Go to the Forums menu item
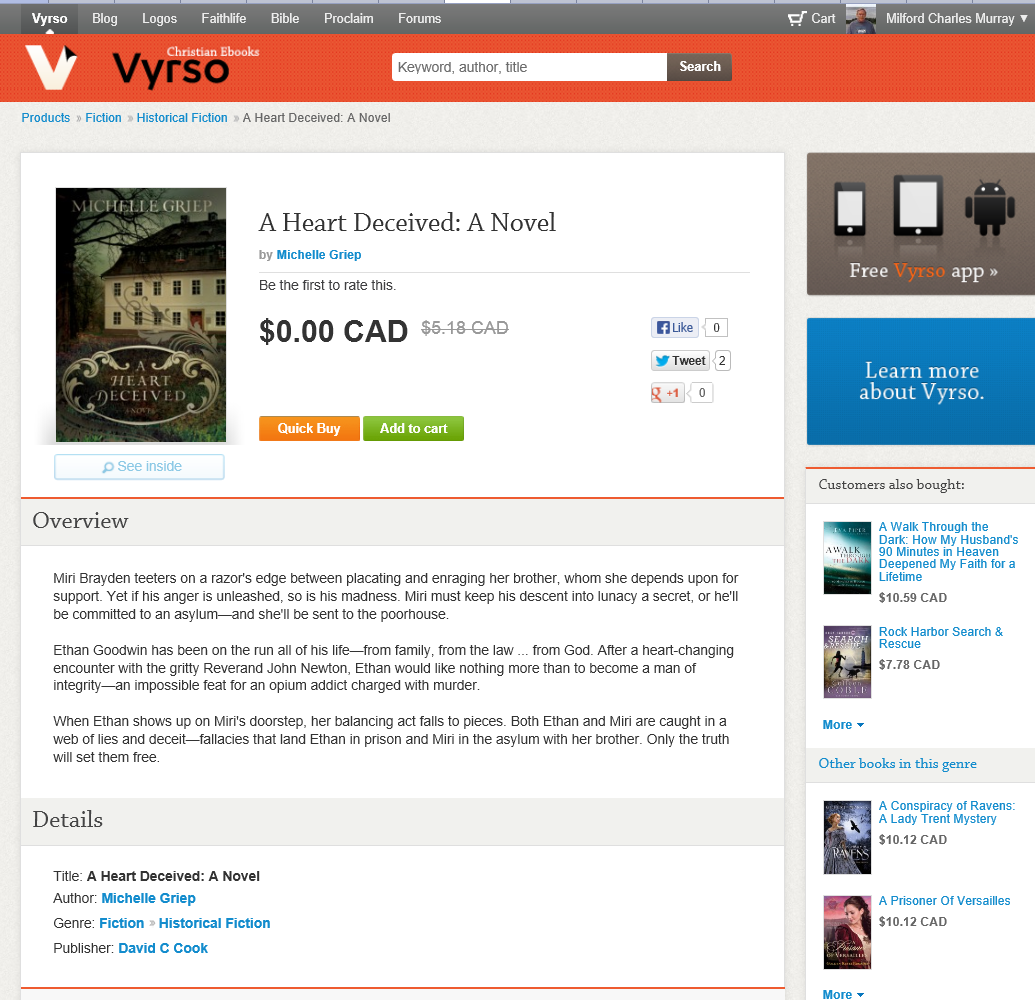Screen dimensions: 1035x1000 [x=419, y=18]
